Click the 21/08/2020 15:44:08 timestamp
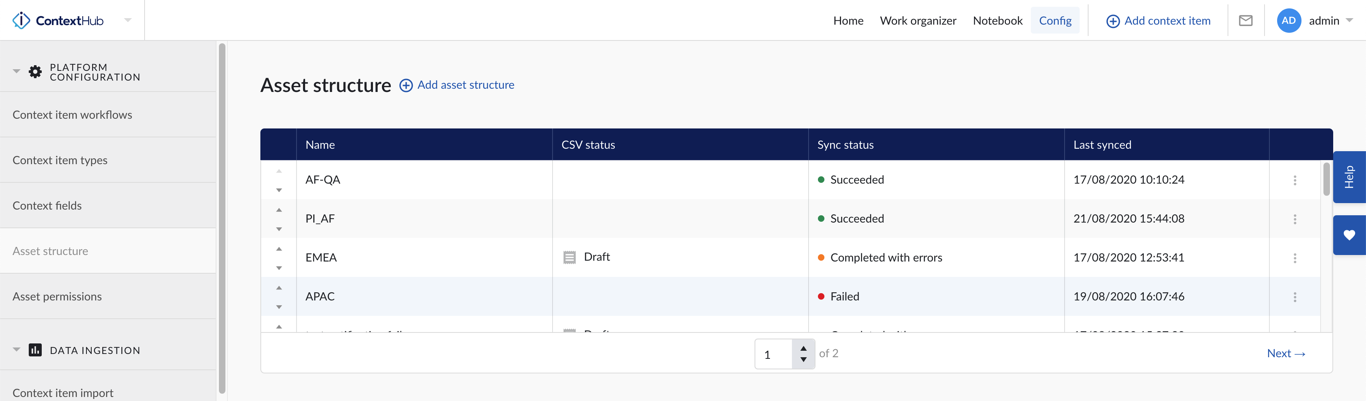This screenshot has height=401, width=1366. click(x=1129, y=218)
